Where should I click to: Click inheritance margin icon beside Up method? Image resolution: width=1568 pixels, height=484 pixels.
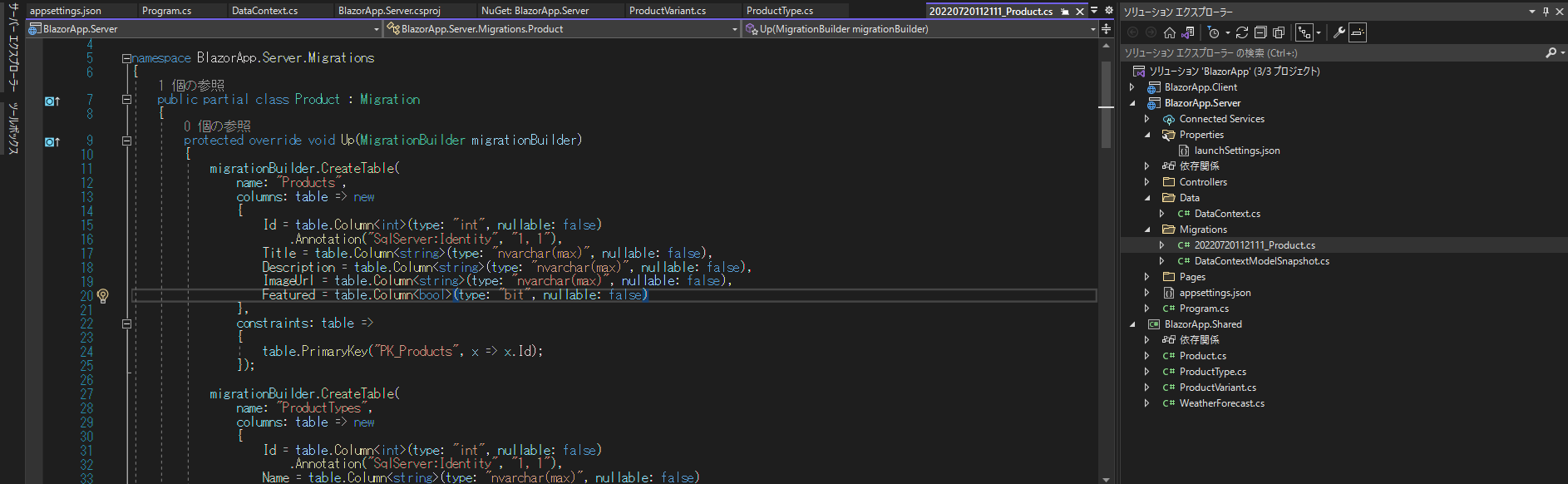(52, 141)
